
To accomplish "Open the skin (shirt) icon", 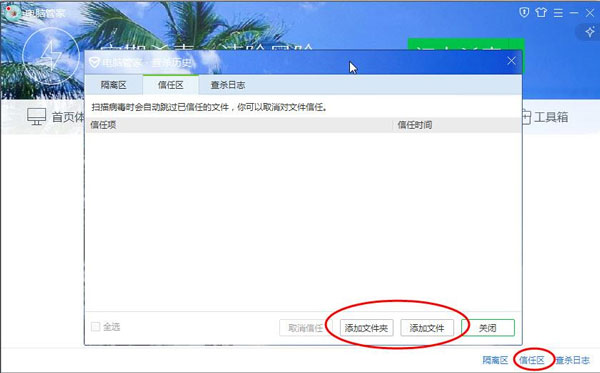I will (x=541, y=13).
